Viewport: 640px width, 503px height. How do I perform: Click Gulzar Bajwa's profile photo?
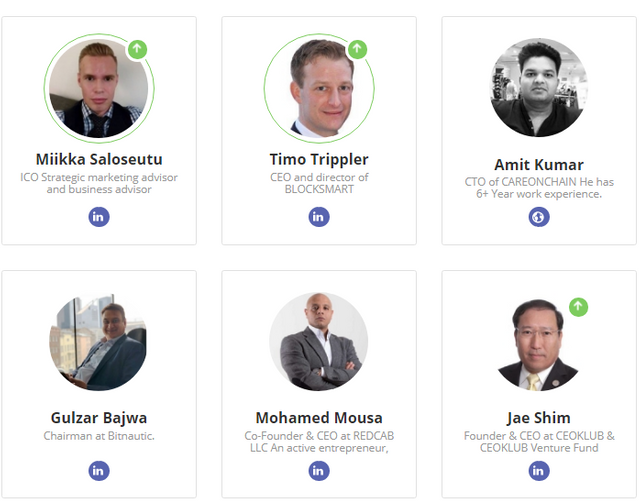point(98,342)
